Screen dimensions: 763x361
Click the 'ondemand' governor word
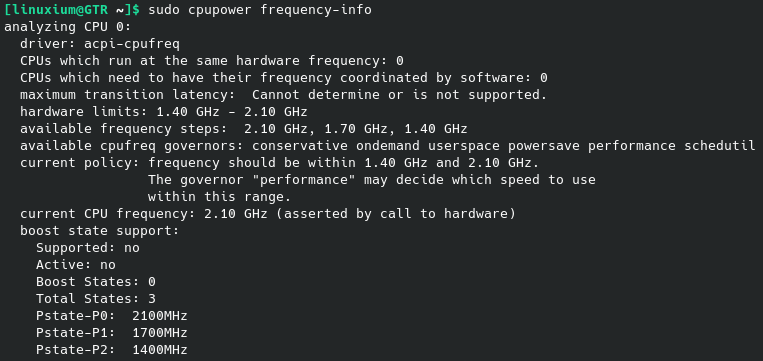coord(388,146)
